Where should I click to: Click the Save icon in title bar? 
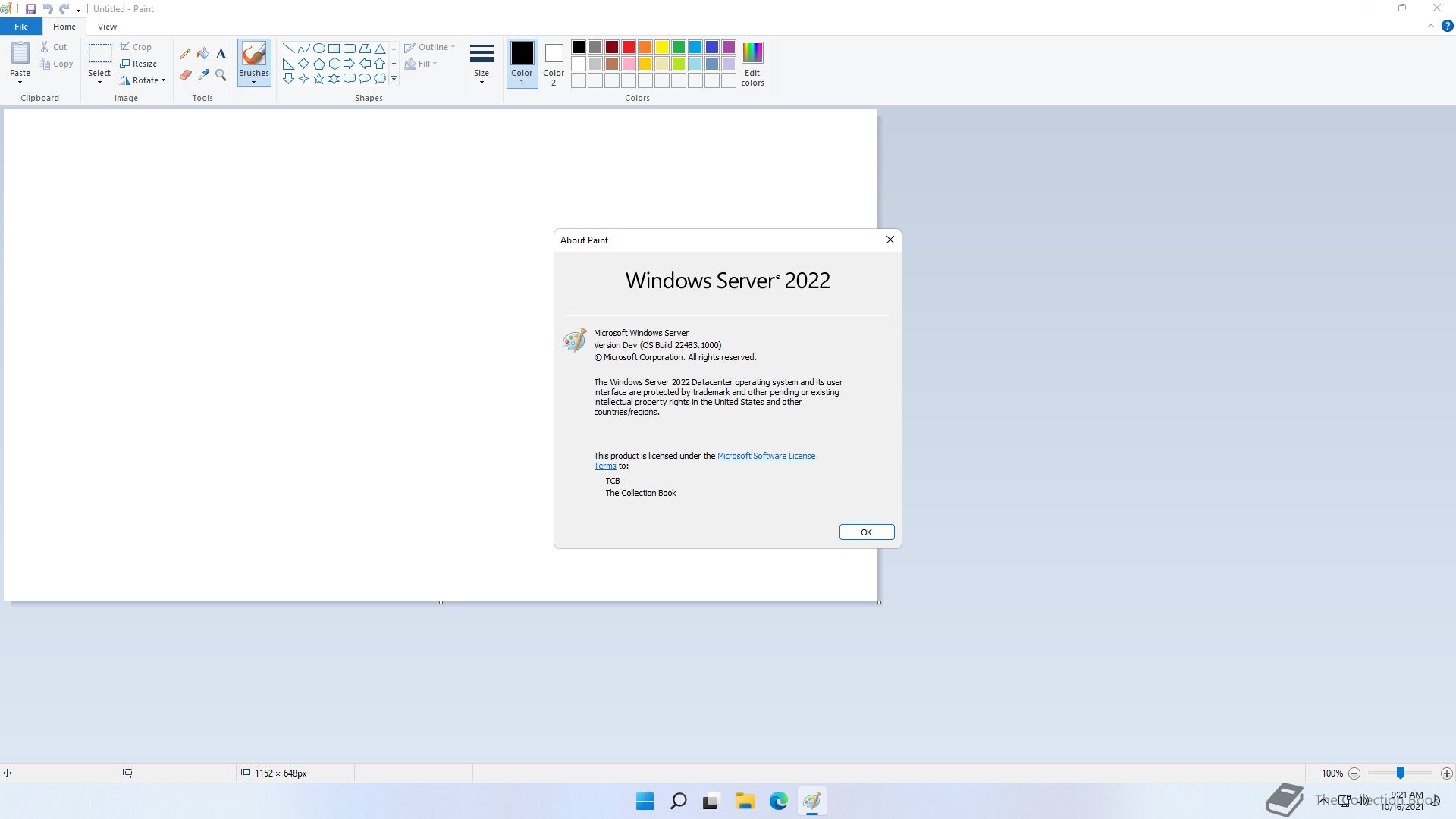click(x=30, y=9)
